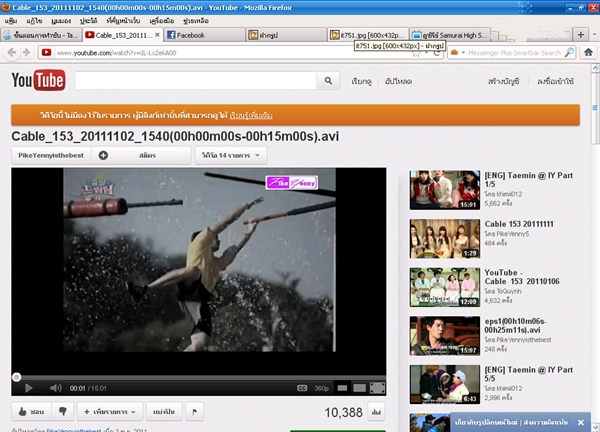Screen dimensions: 600x432
Task: Switch to small player size
Action: [342, 388]
